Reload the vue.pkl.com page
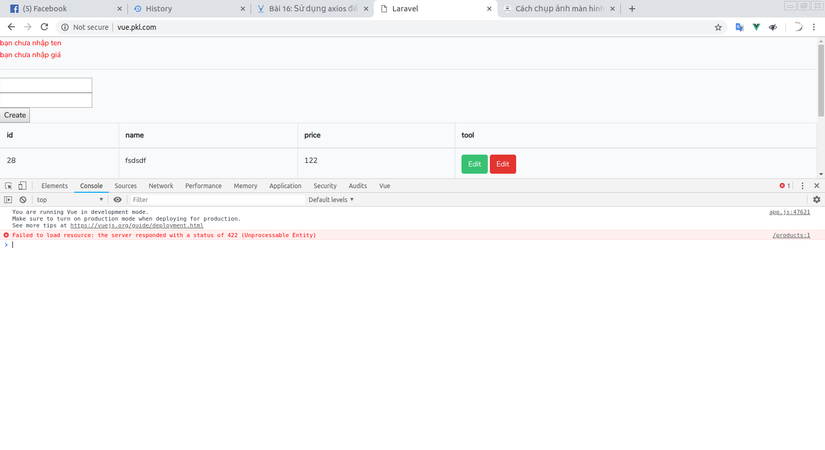Image resolution: width=825 pixels, height=450 pixels. pos(44,27)
